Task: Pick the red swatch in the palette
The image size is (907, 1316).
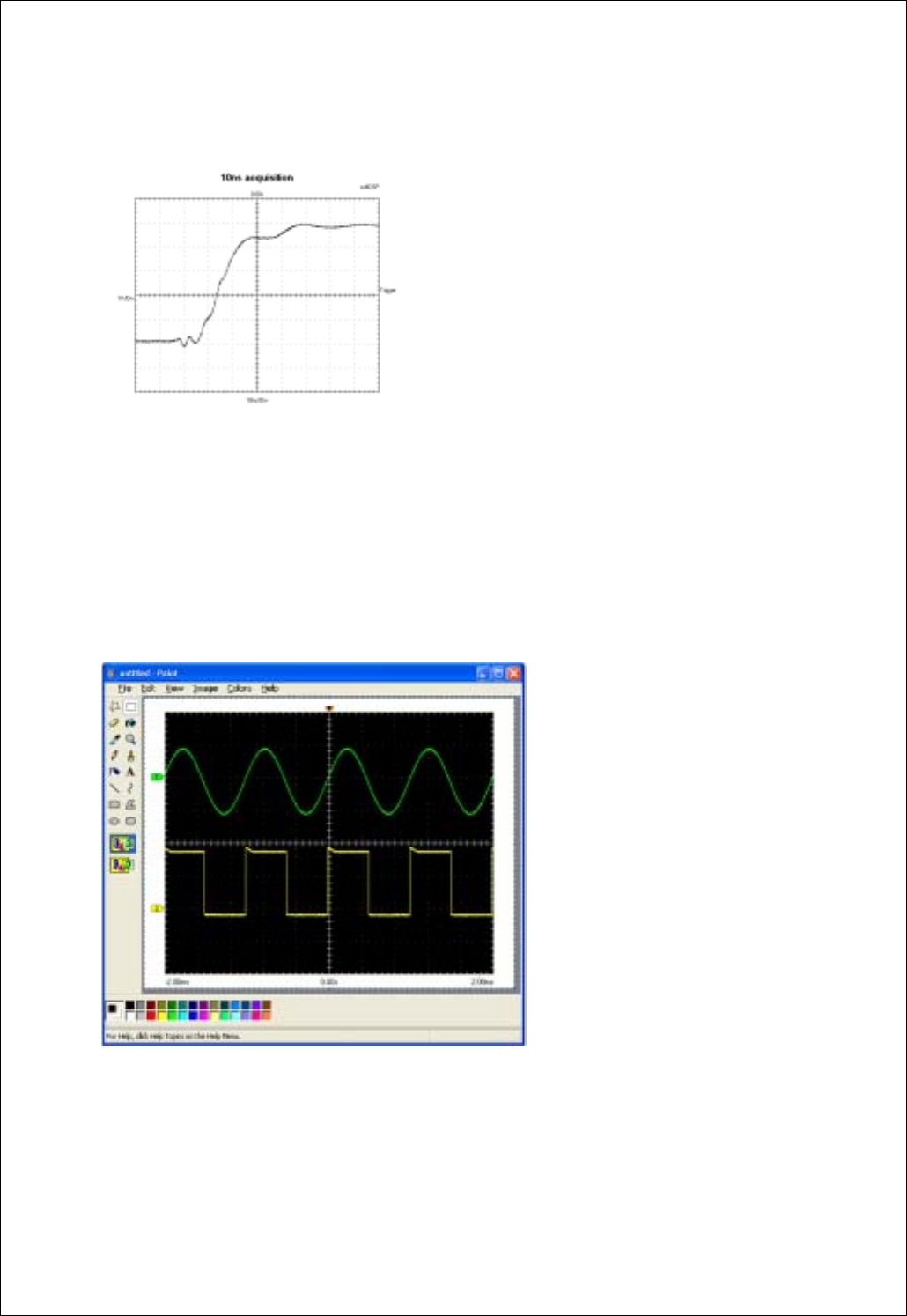Action: [x=151, y=1016]
